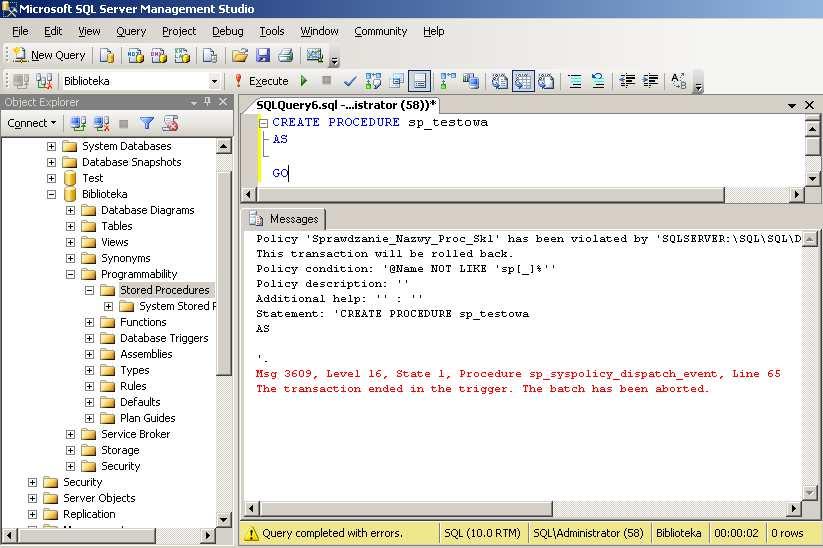Image resolution: width=823 pixels, height=548 pixels.
Task: Open a SQL Server Compact query
Action: point(210,55)
